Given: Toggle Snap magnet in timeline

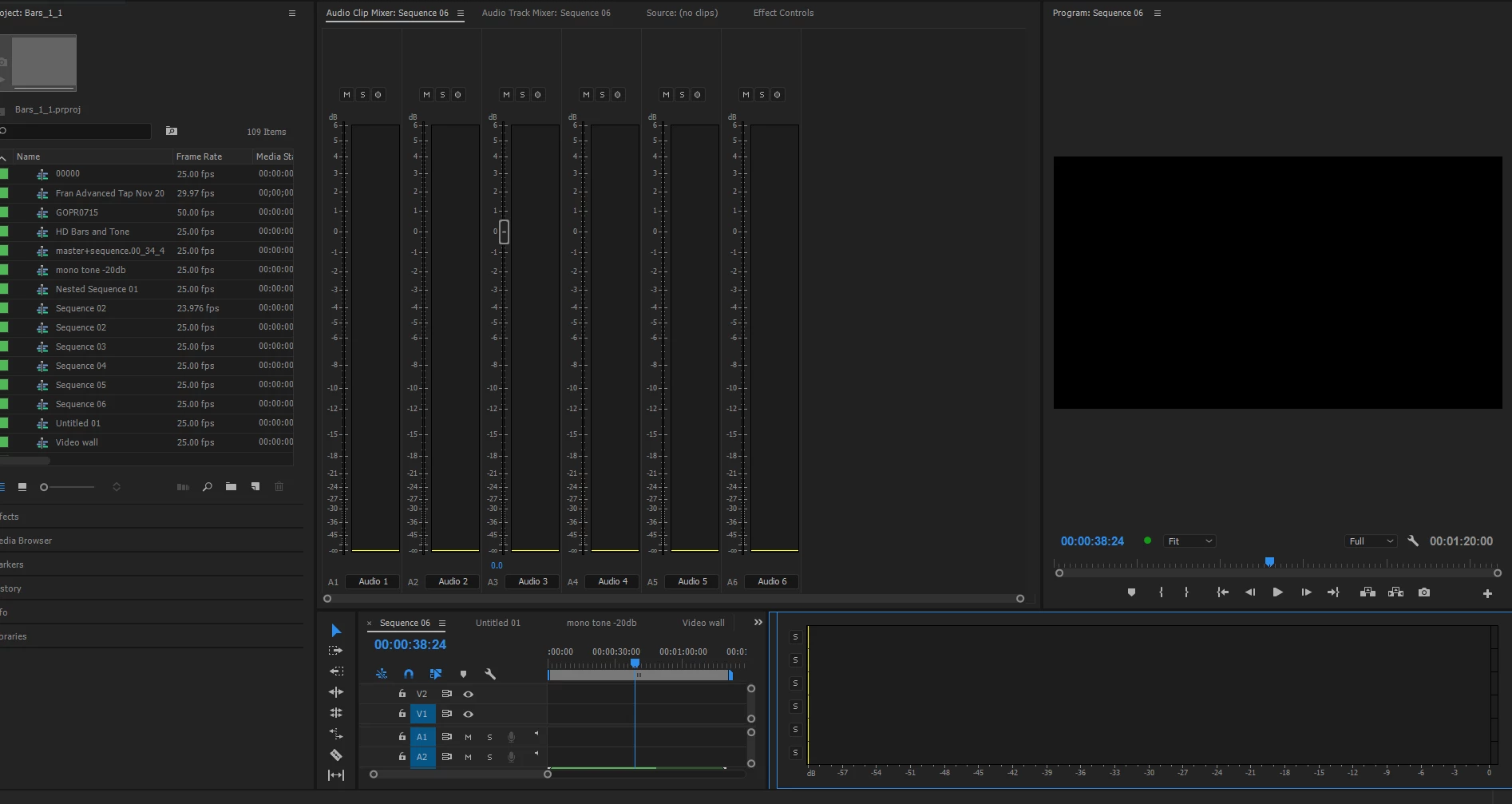Looking at the screenshot, I should click(409, 674).
